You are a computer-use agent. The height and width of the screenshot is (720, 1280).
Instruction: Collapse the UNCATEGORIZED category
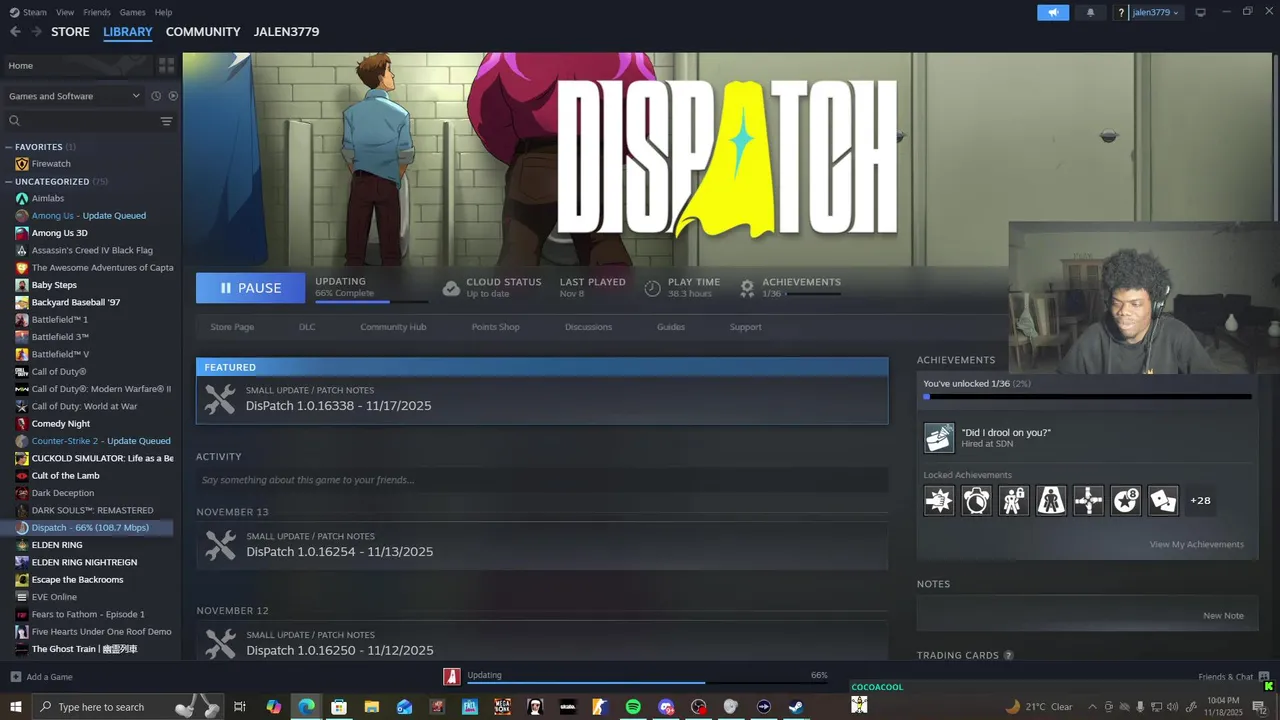coord(8,182)
